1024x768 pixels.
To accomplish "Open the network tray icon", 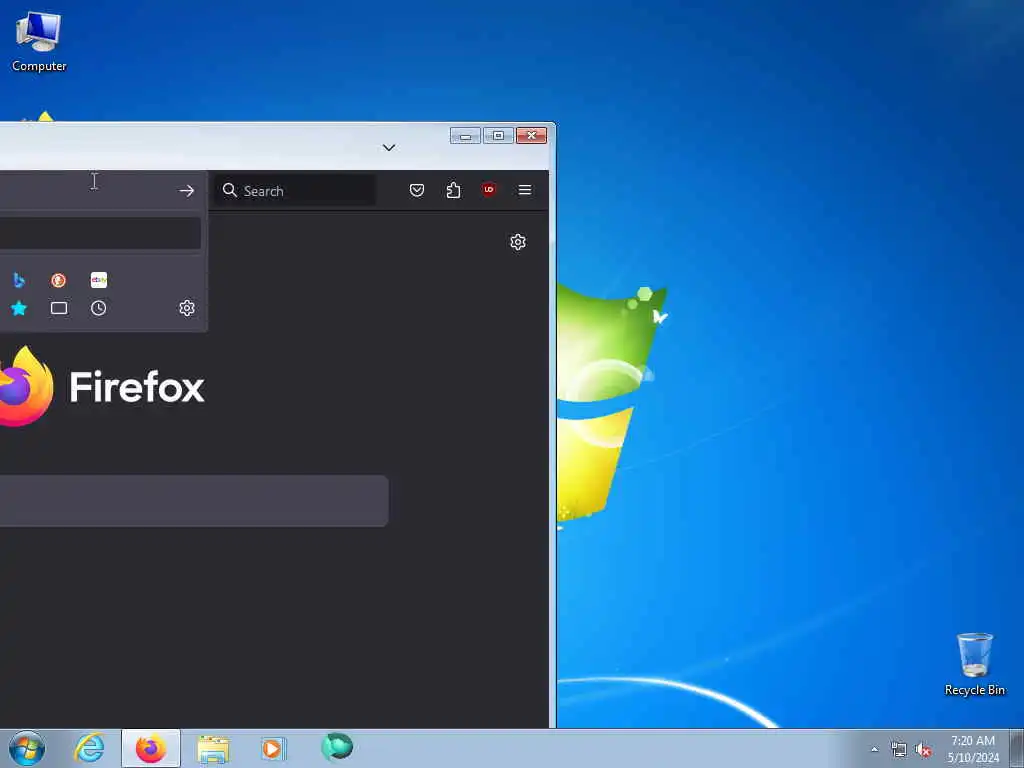I will 899,750.
